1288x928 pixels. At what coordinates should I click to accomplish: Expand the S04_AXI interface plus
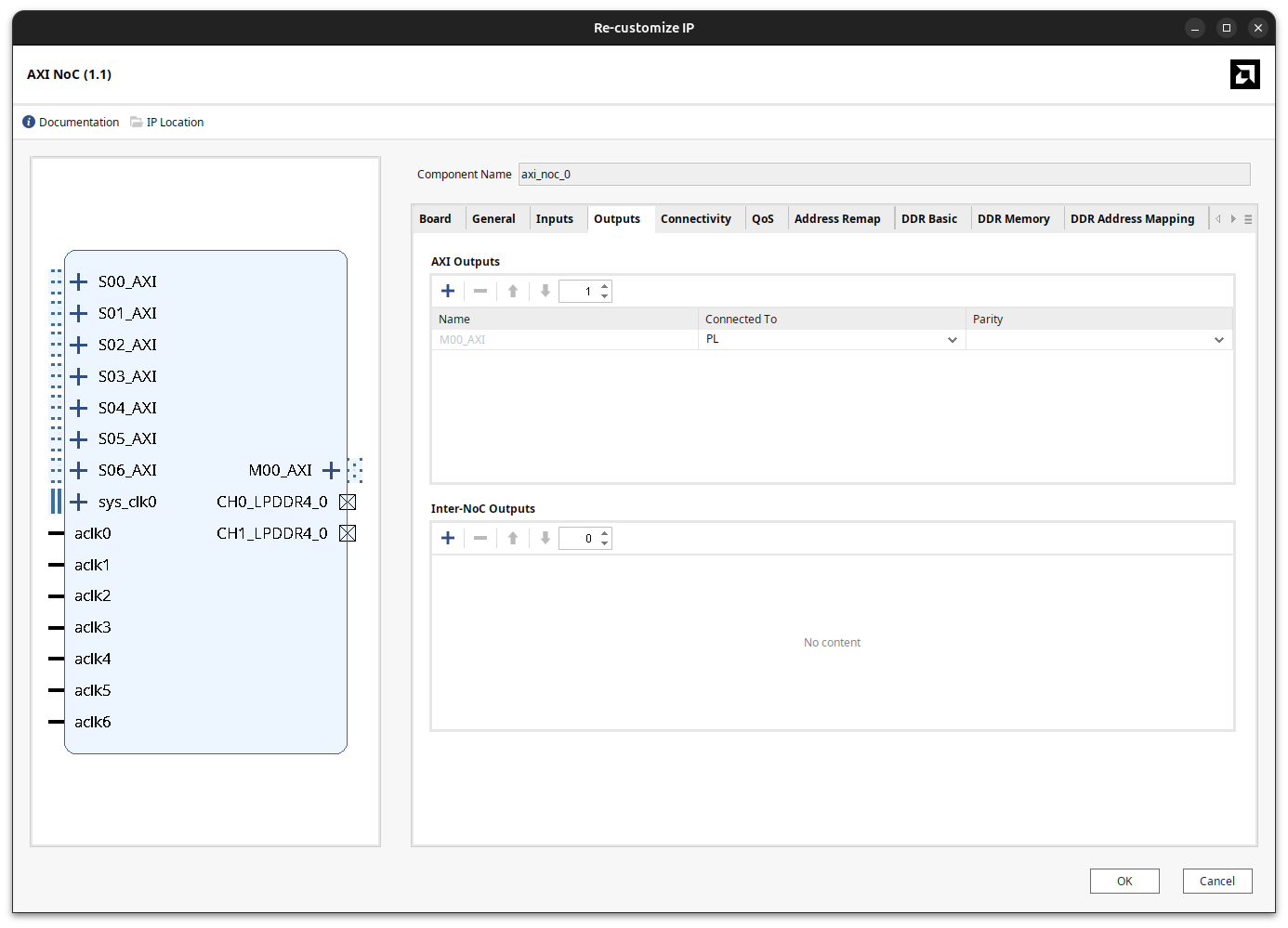click(79, 408)
